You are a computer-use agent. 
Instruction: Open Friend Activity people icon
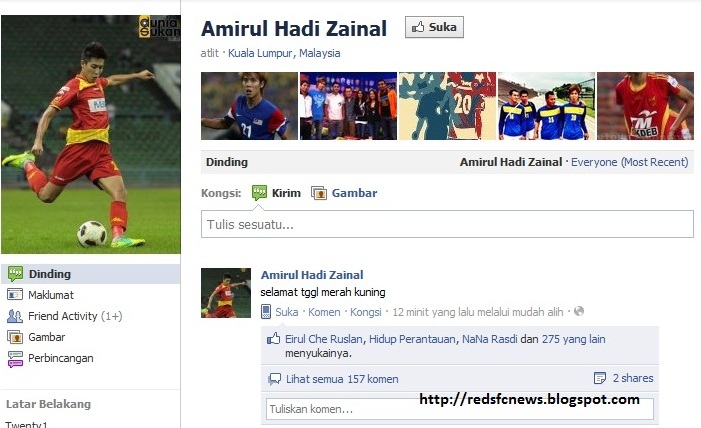[x=15, y=316]
